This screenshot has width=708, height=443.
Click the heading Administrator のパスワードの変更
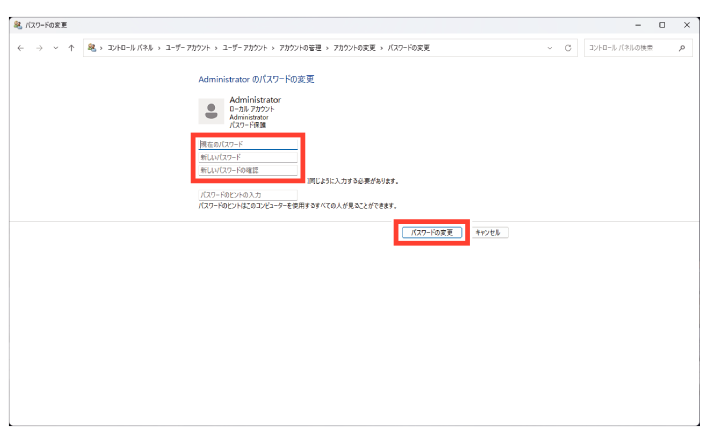pyautogui.click(x=256, y=79)
